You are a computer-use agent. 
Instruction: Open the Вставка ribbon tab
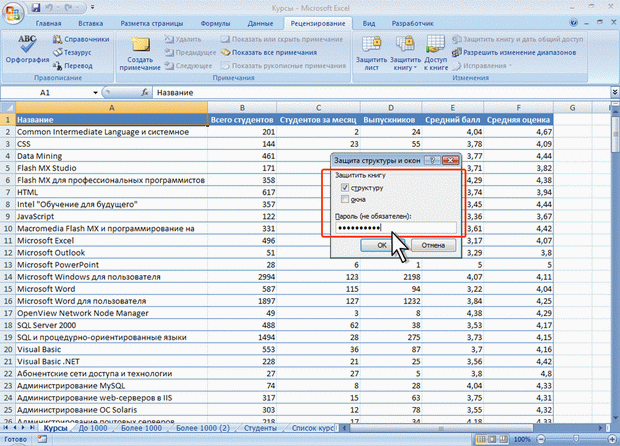(x=91, y=23)
